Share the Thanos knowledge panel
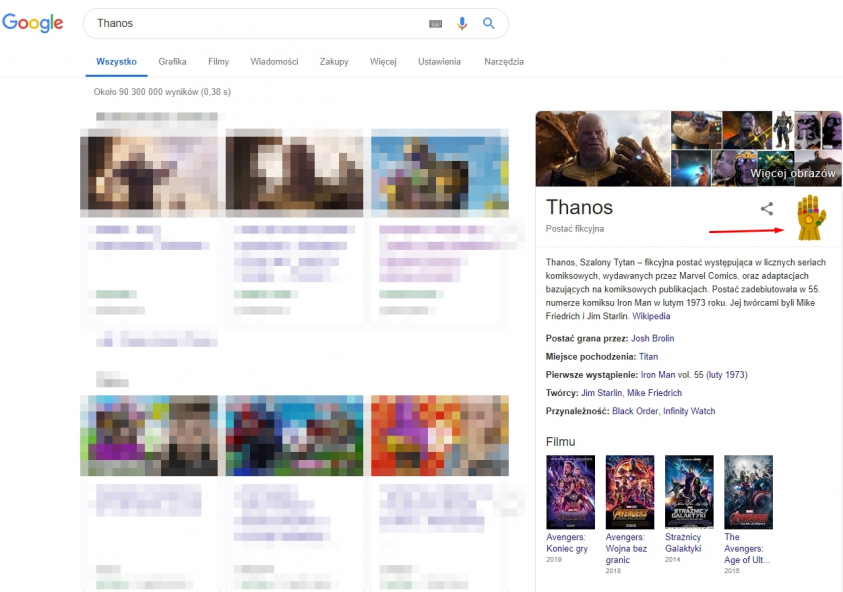This screenshot has height=592, width=843. pyautogui.click(x=766, y=209)
